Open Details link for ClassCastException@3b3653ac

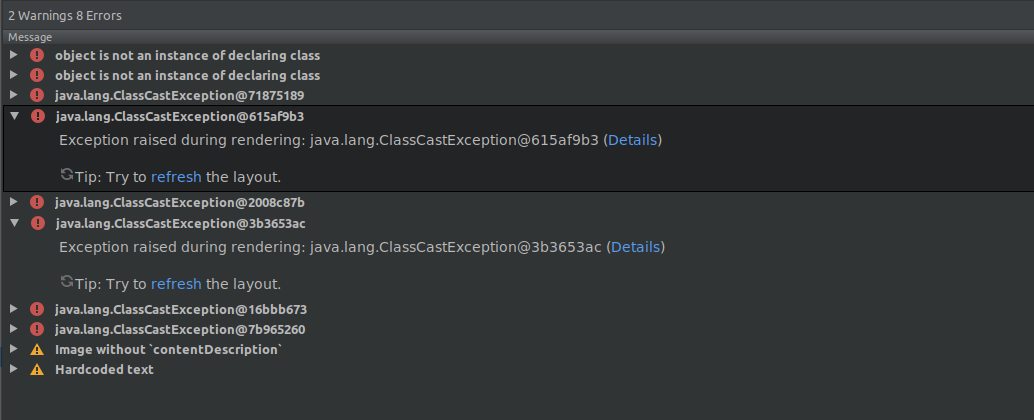coord(636,247)
